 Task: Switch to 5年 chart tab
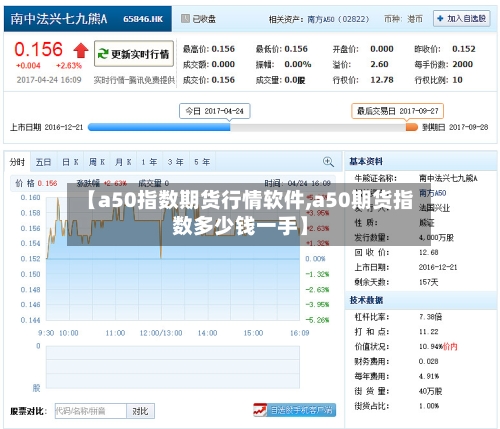[x=202, y=162]
